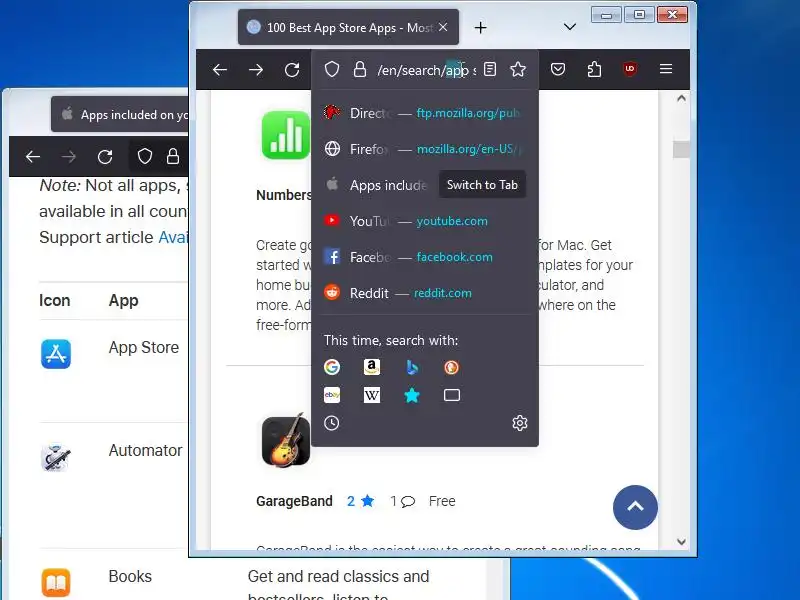This screenshot has width=800, height=600.
Task: Select the ftp.mozilla.org Directory suggestion
Action: pyautogui.click(x=424, y=113)
